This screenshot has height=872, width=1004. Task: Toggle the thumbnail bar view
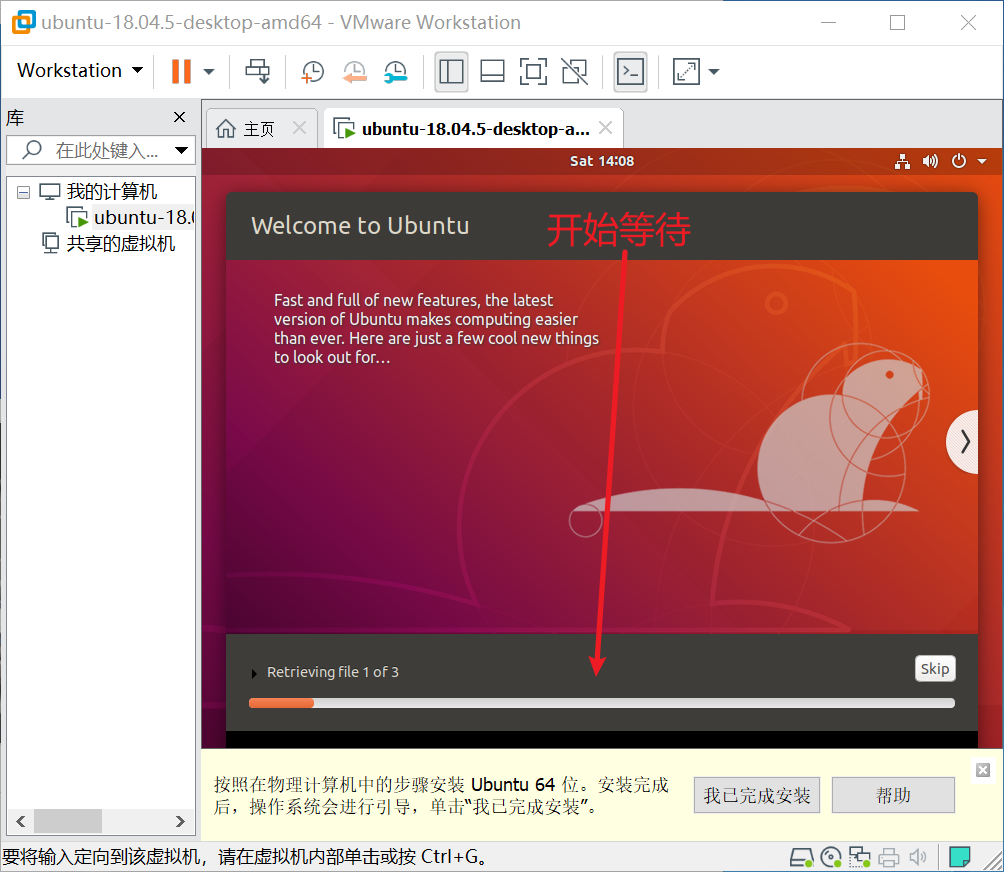492,72
